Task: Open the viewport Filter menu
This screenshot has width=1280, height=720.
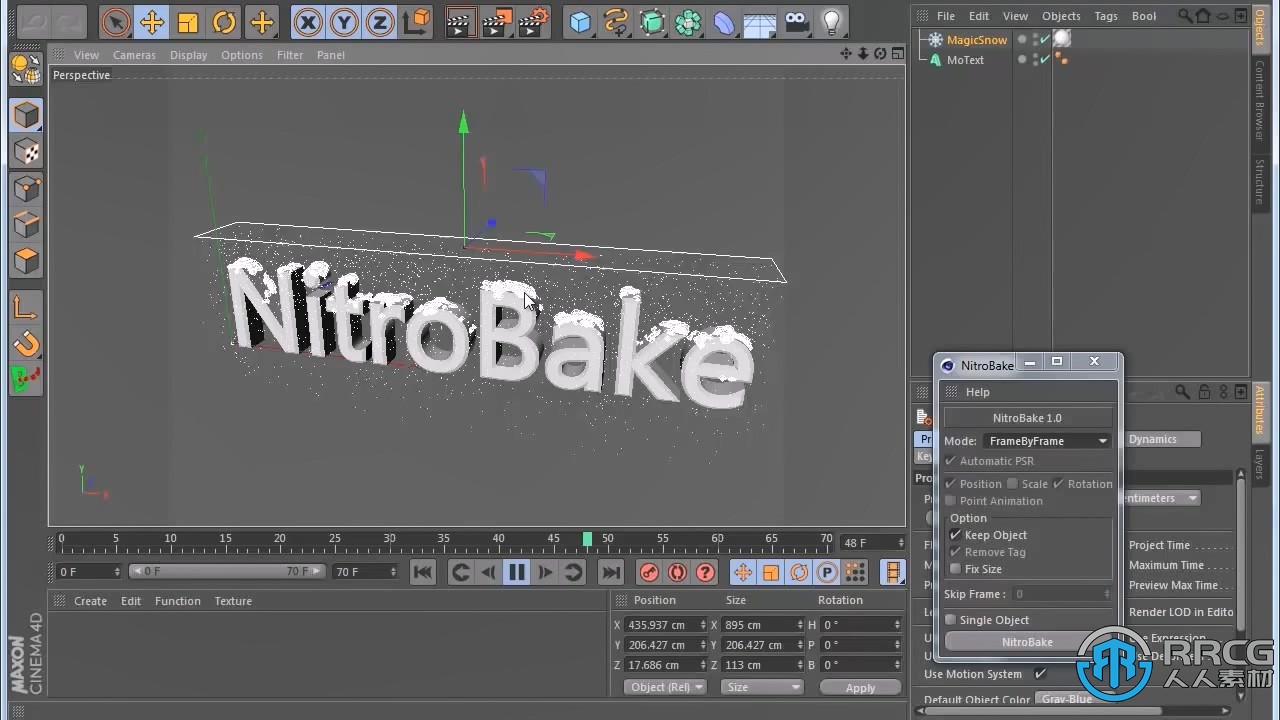Action: point(290,55)
